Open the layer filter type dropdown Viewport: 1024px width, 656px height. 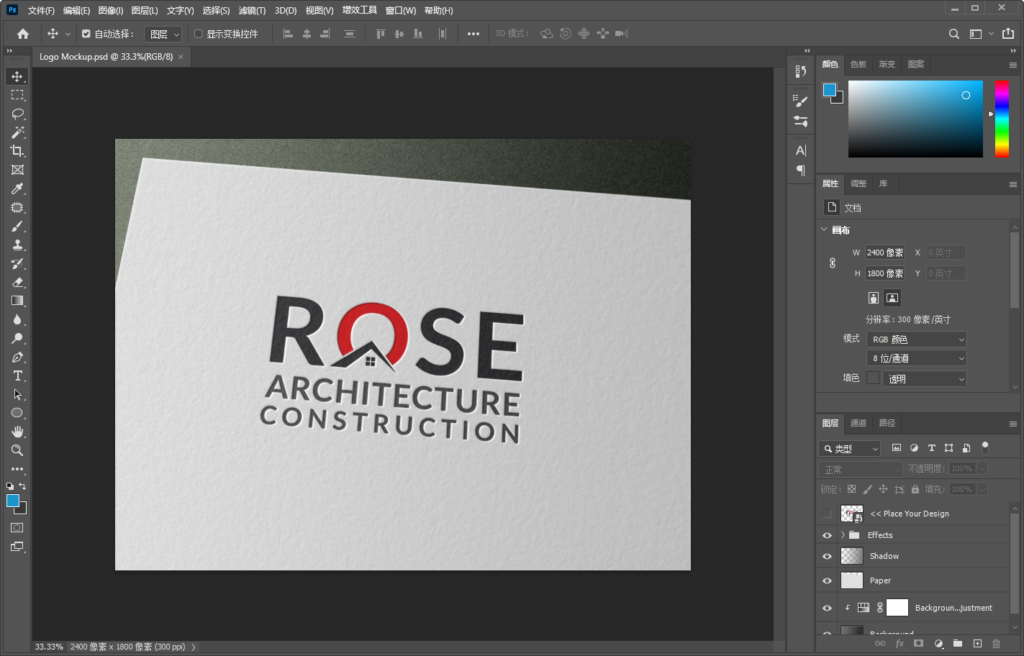(x=850, y=448)
